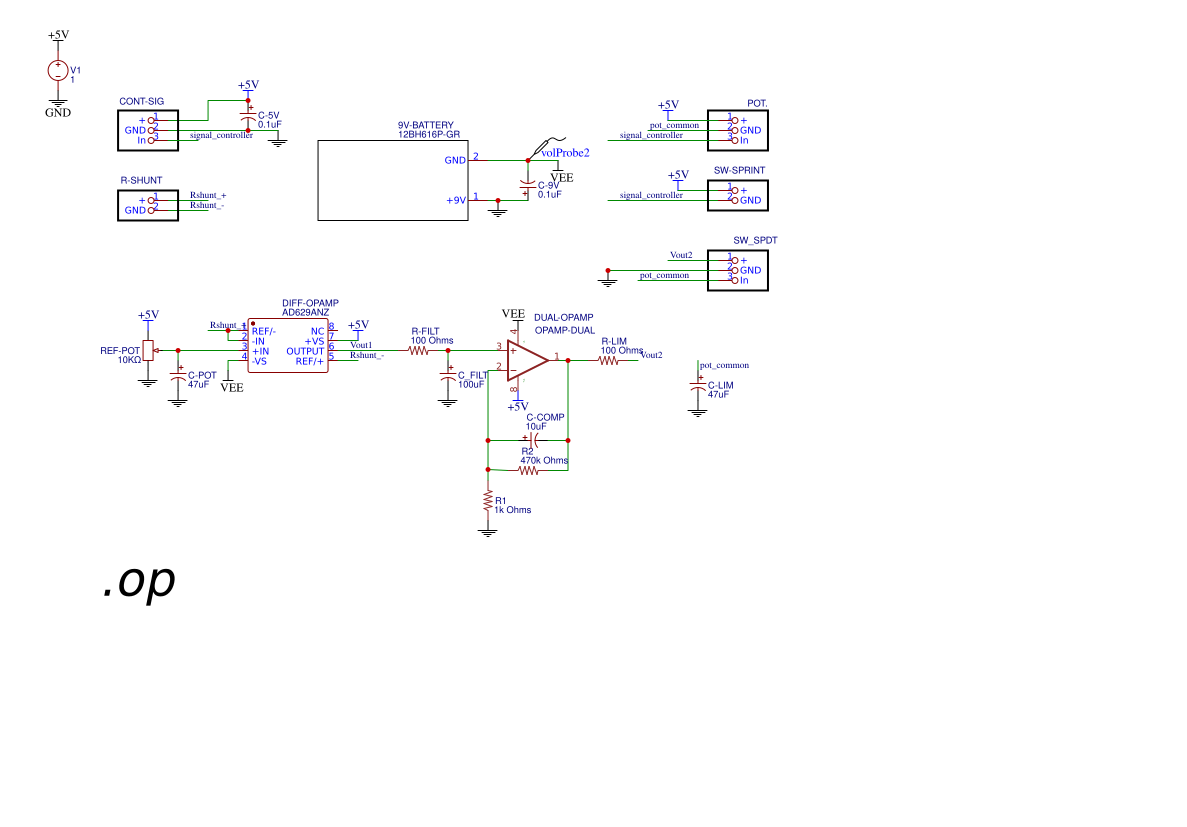Select the 9V-BATTERY designator text
1187x827 pixels.
tap(426, 126)
